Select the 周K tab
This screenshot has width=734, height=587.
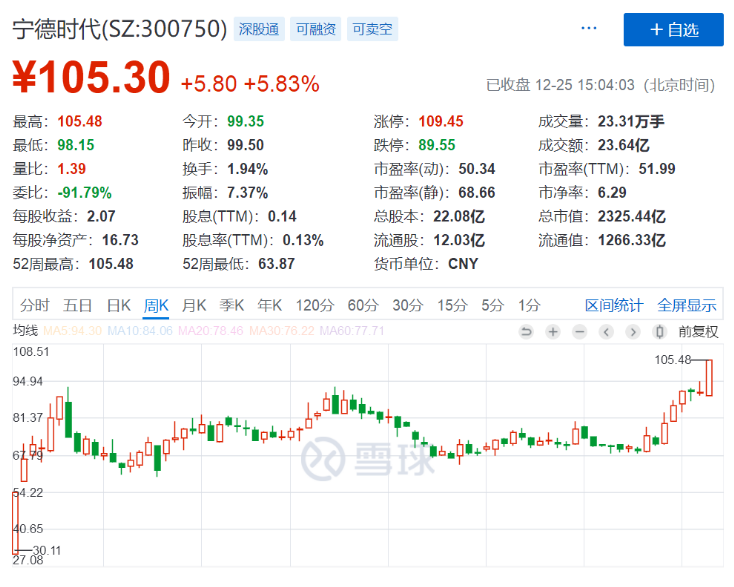click(156, 306)
